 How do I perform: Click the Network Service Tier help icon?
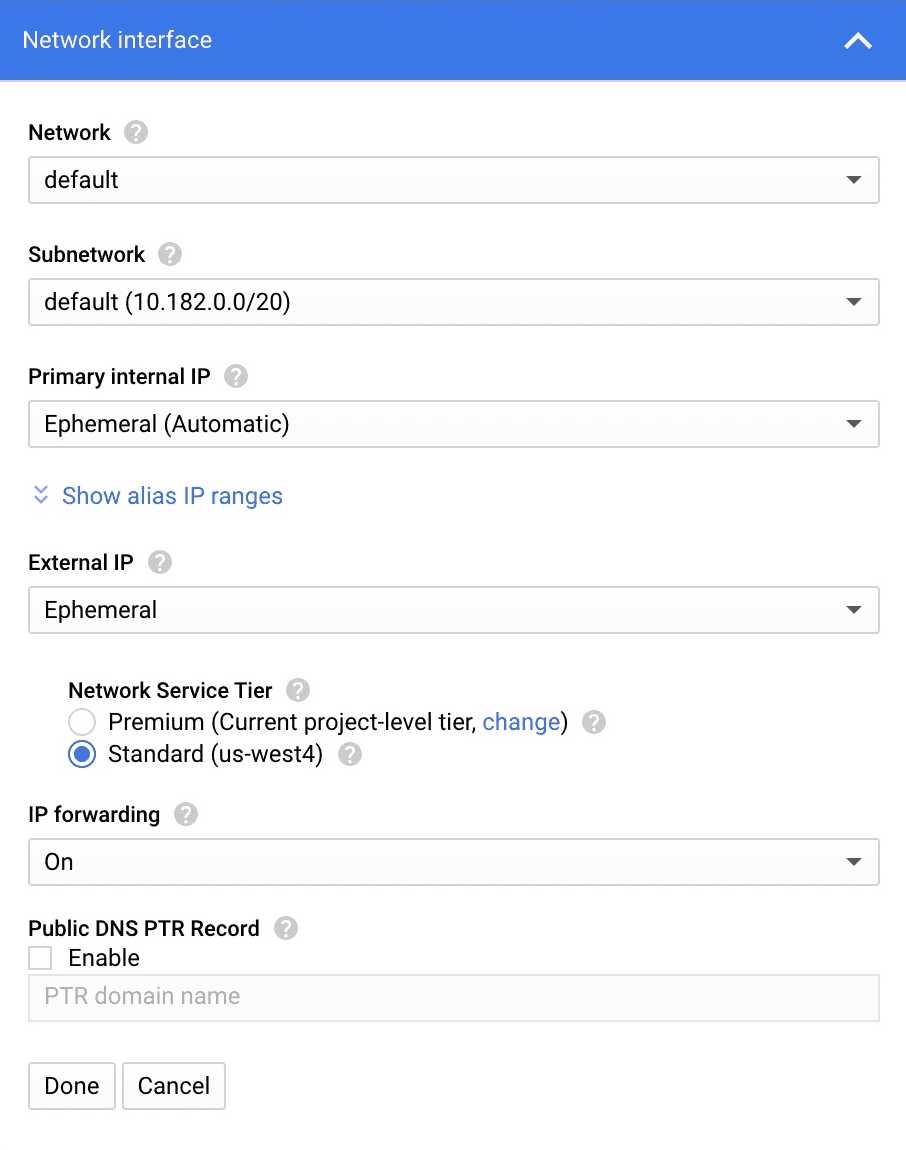[x=297, y=690]
